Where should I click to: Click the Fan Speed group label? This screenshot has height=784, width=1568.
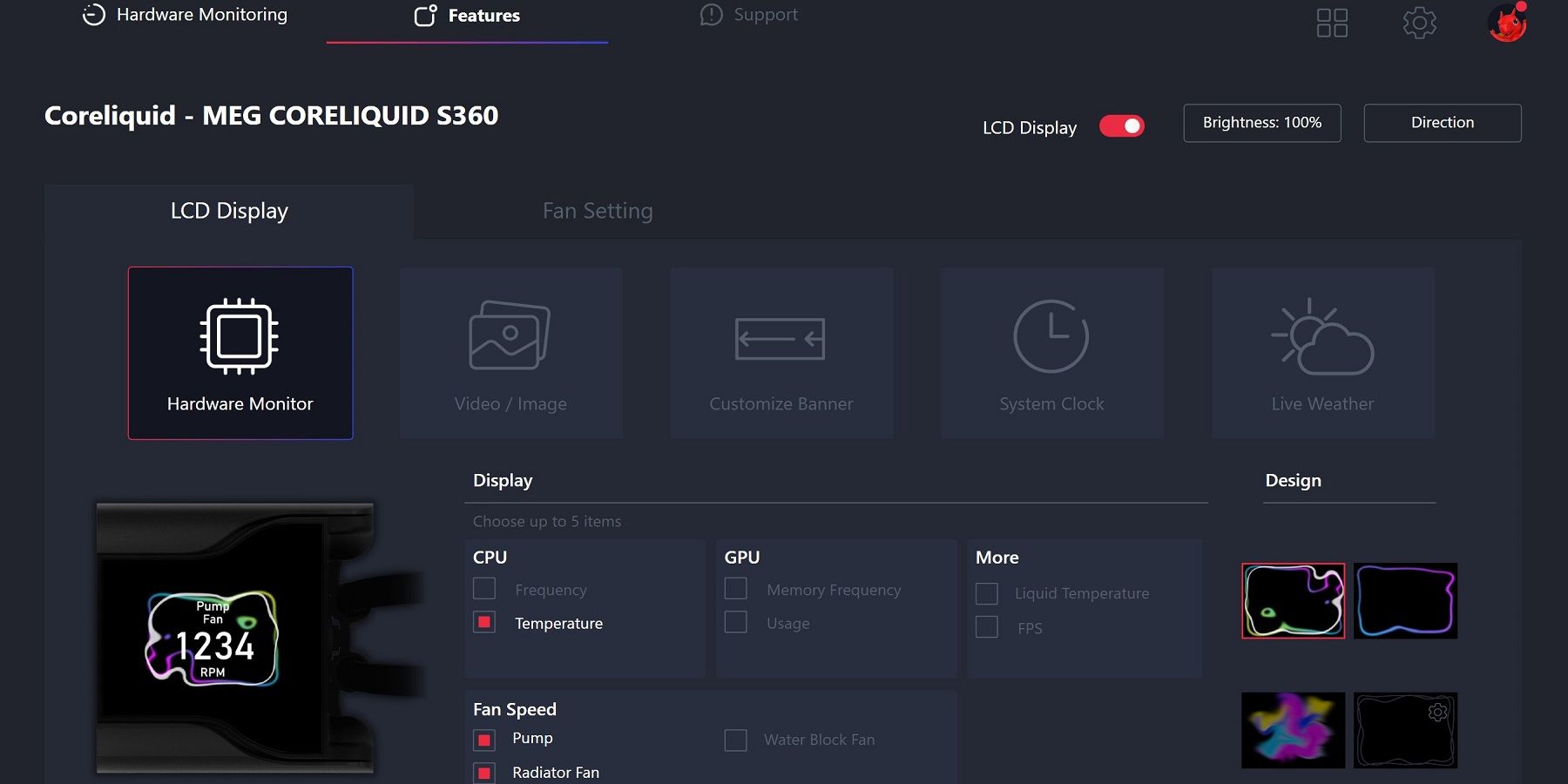pos(515,710)
